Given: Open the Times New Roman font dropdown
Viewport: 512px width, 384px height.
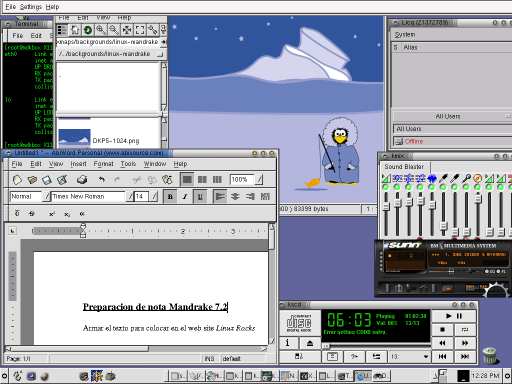Looking at the screenshot, I should pyautogui.click(x=130, y=197).
